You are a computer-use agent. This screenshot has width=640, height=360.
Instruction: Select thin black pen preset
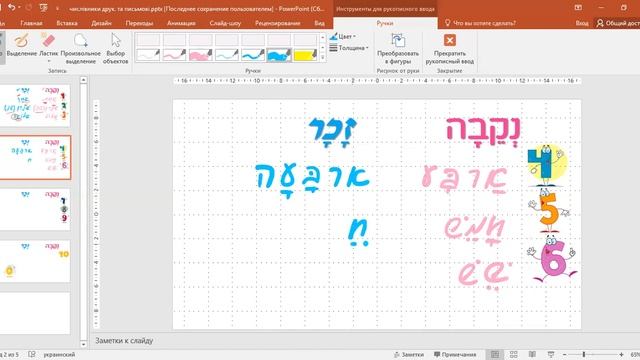click(x=148, y=55)
